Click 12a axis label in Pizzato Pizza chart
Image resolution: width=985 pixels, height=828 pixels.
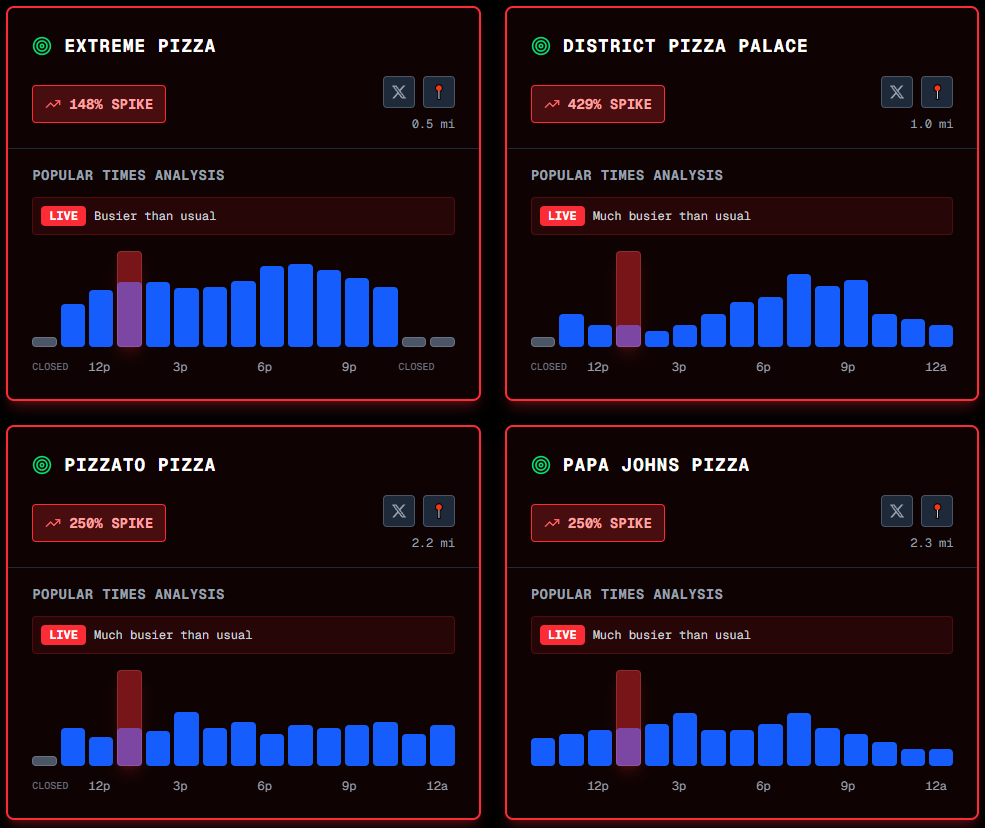coord(437,786)
